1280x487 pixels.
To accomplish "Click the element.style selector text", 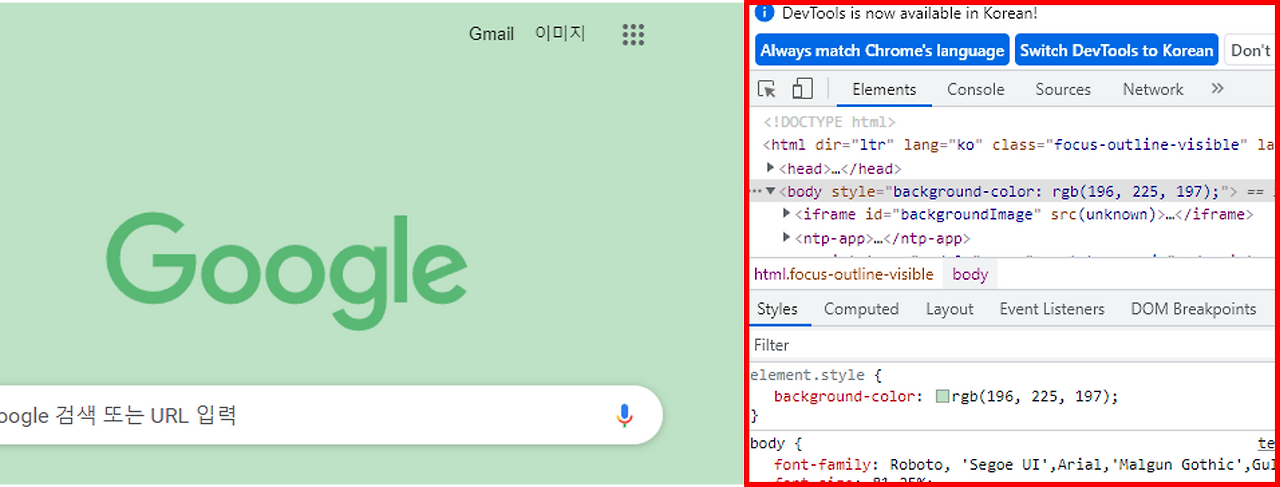I will pos(806,376).
